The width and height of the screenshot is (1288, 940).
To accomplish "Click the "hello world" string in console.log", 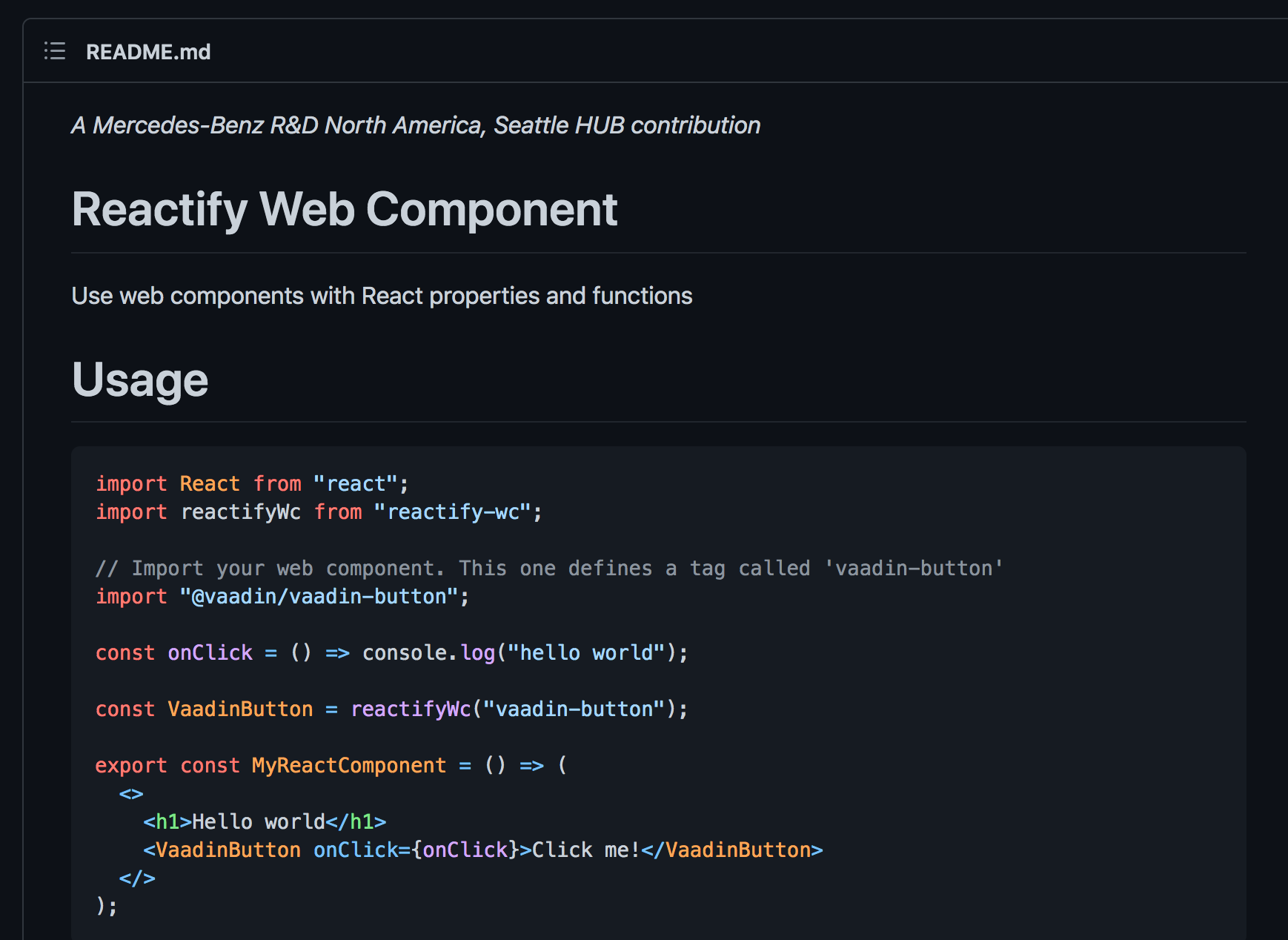I will click(585, 653).
